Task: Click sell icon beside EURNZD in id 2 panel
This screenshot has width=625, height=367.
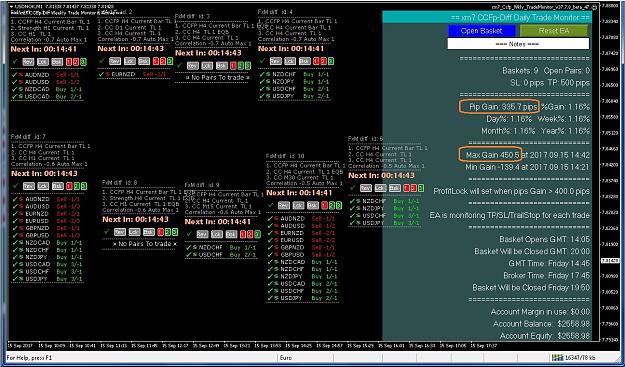Action: tap(108, 75)
